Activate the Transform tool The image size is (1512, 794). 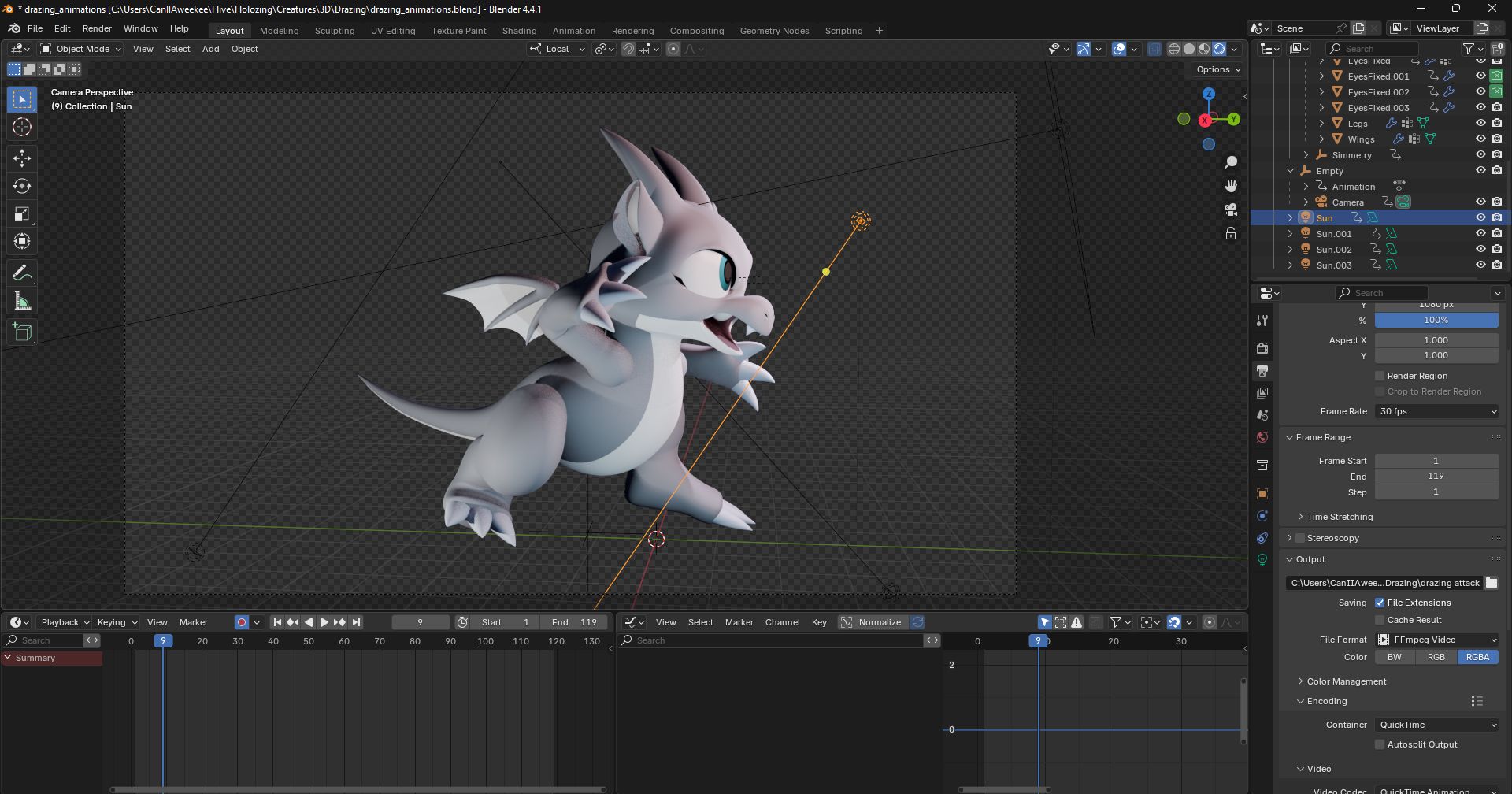[22, 241]
